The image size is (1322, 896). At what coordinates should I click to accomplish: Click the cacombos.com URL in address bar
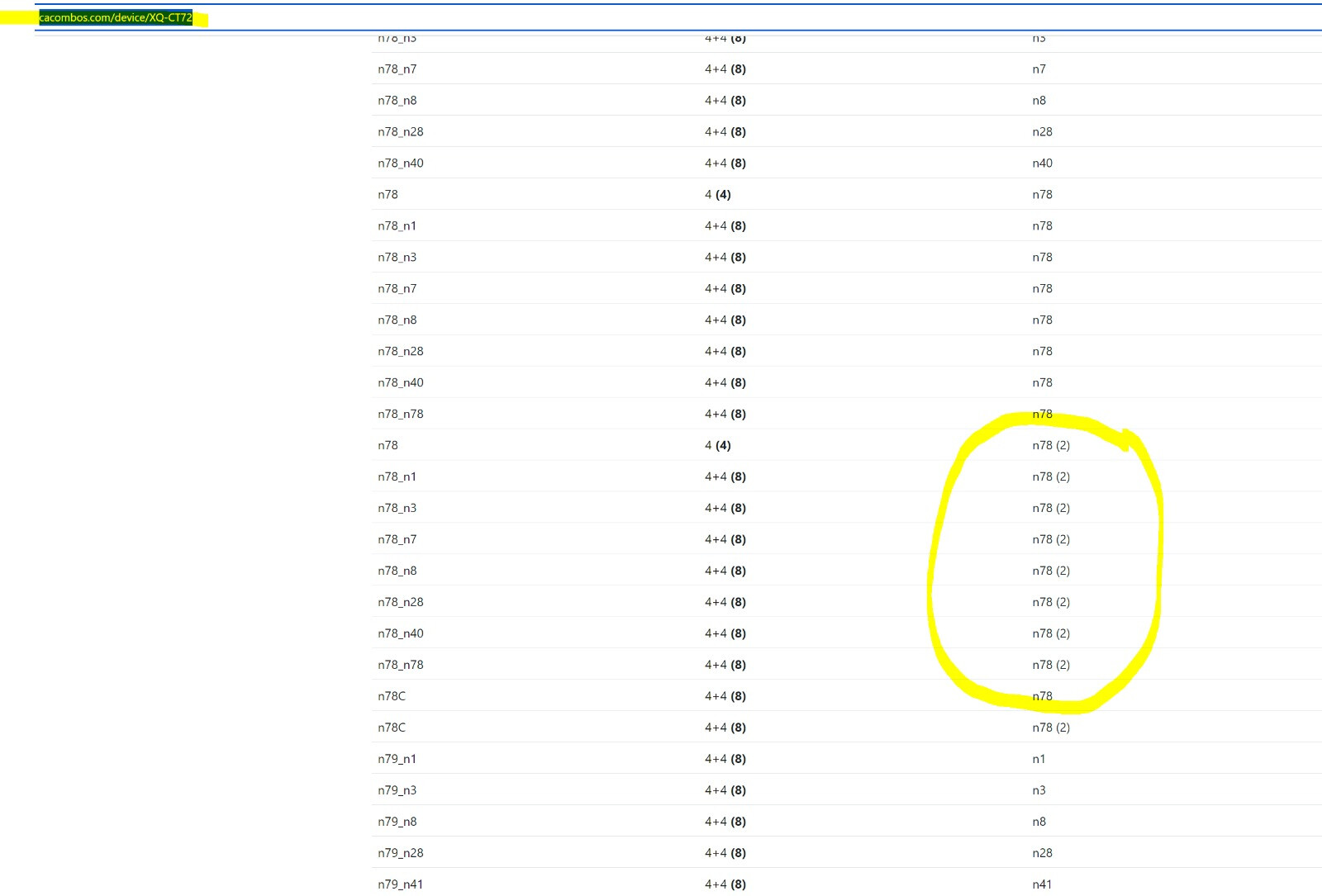[x=116, y=17]
